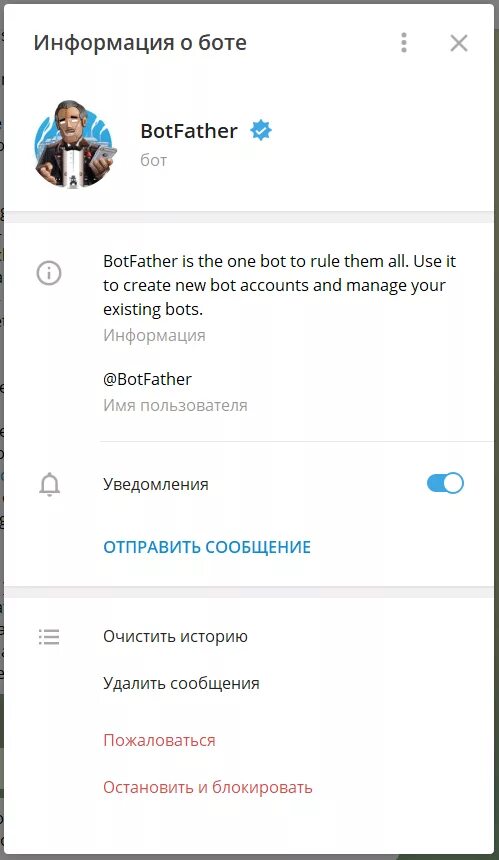Open the three-dot options menu

pyautogui.click(x=404, y=43)
